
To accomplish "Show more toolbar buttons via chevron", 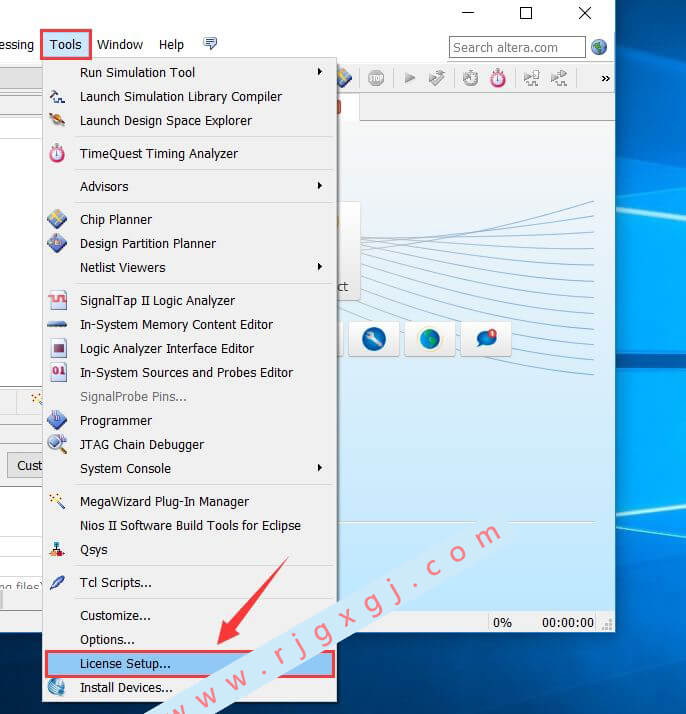I will coord(605,78).
